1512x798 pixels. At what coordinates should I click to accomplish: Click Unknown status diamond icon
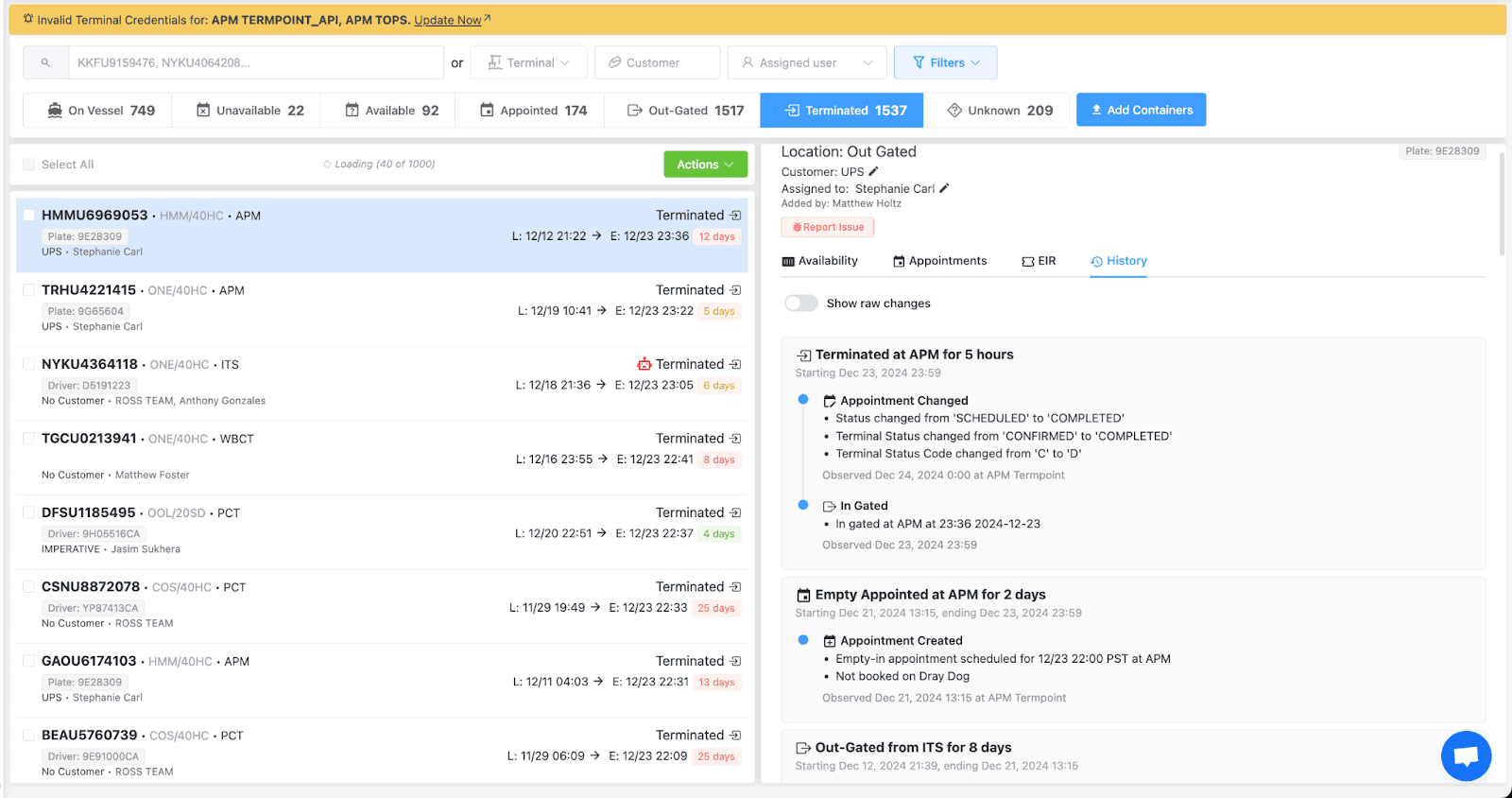coord(954,111)
